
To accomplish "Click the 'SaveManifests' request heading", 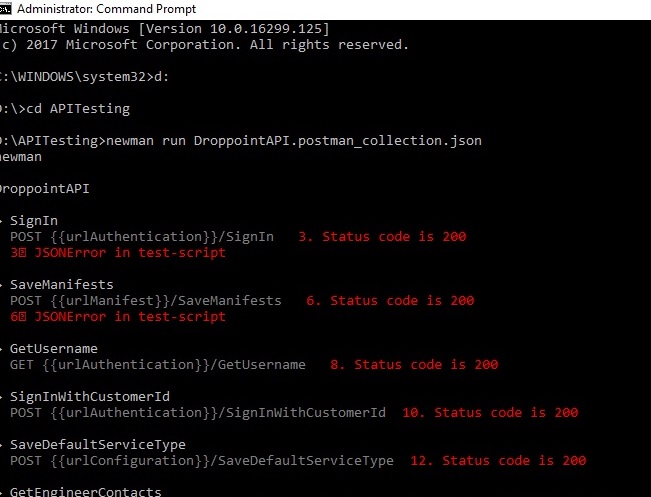I will click(x=62, y=285).
